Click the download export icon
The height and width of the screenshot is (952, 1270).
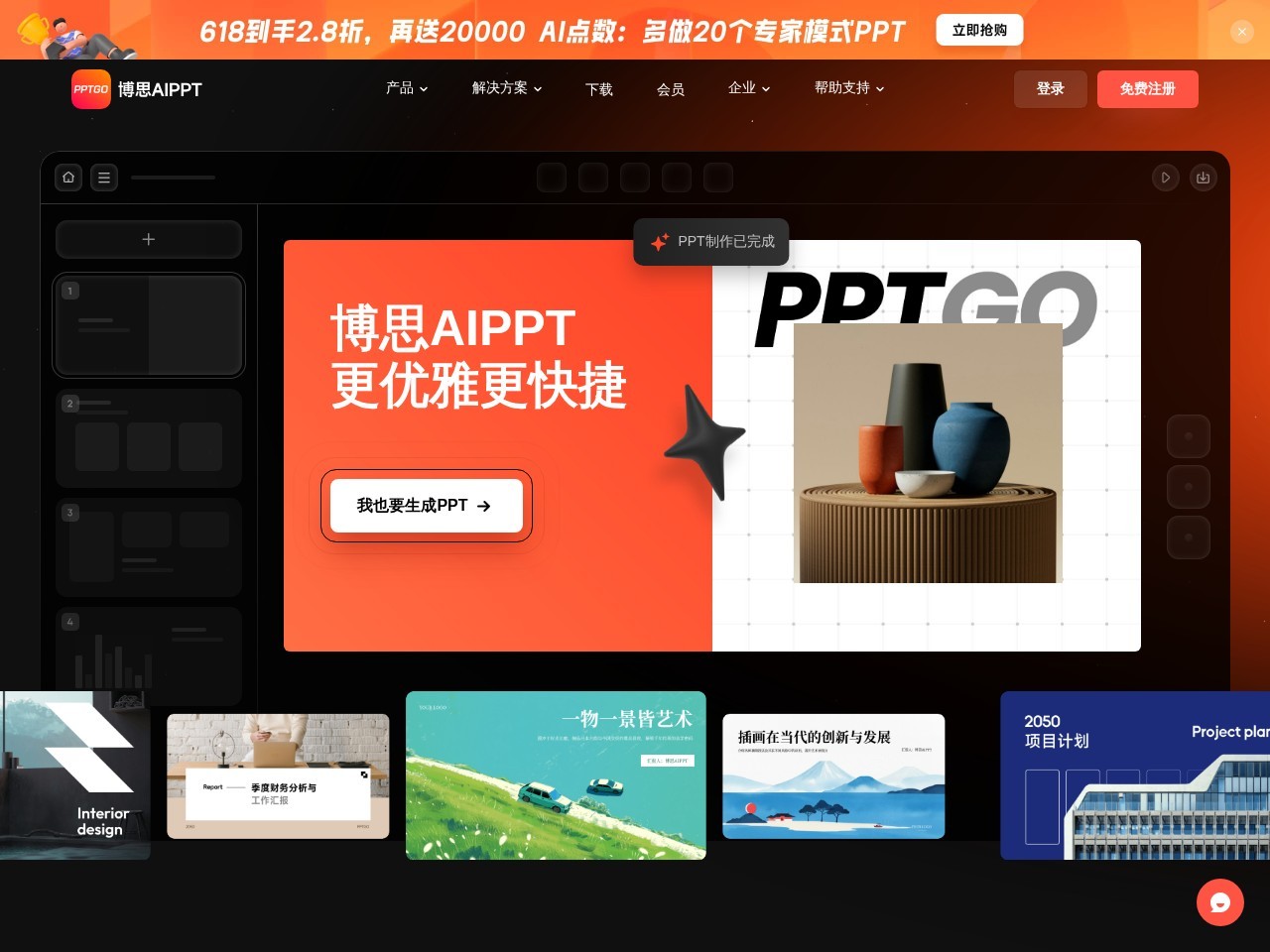pos(1204,178)
